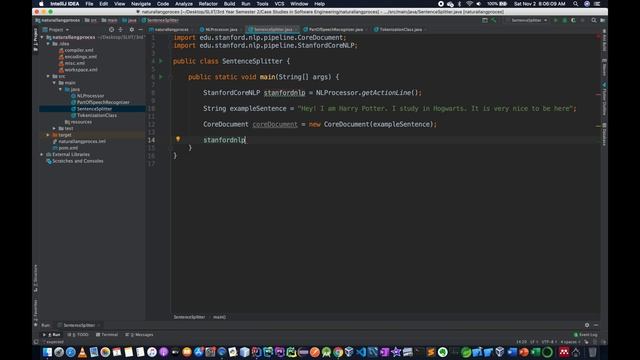Switch to naturallangproces editor tab
640x360 pixels.
[x=171, y=29]
